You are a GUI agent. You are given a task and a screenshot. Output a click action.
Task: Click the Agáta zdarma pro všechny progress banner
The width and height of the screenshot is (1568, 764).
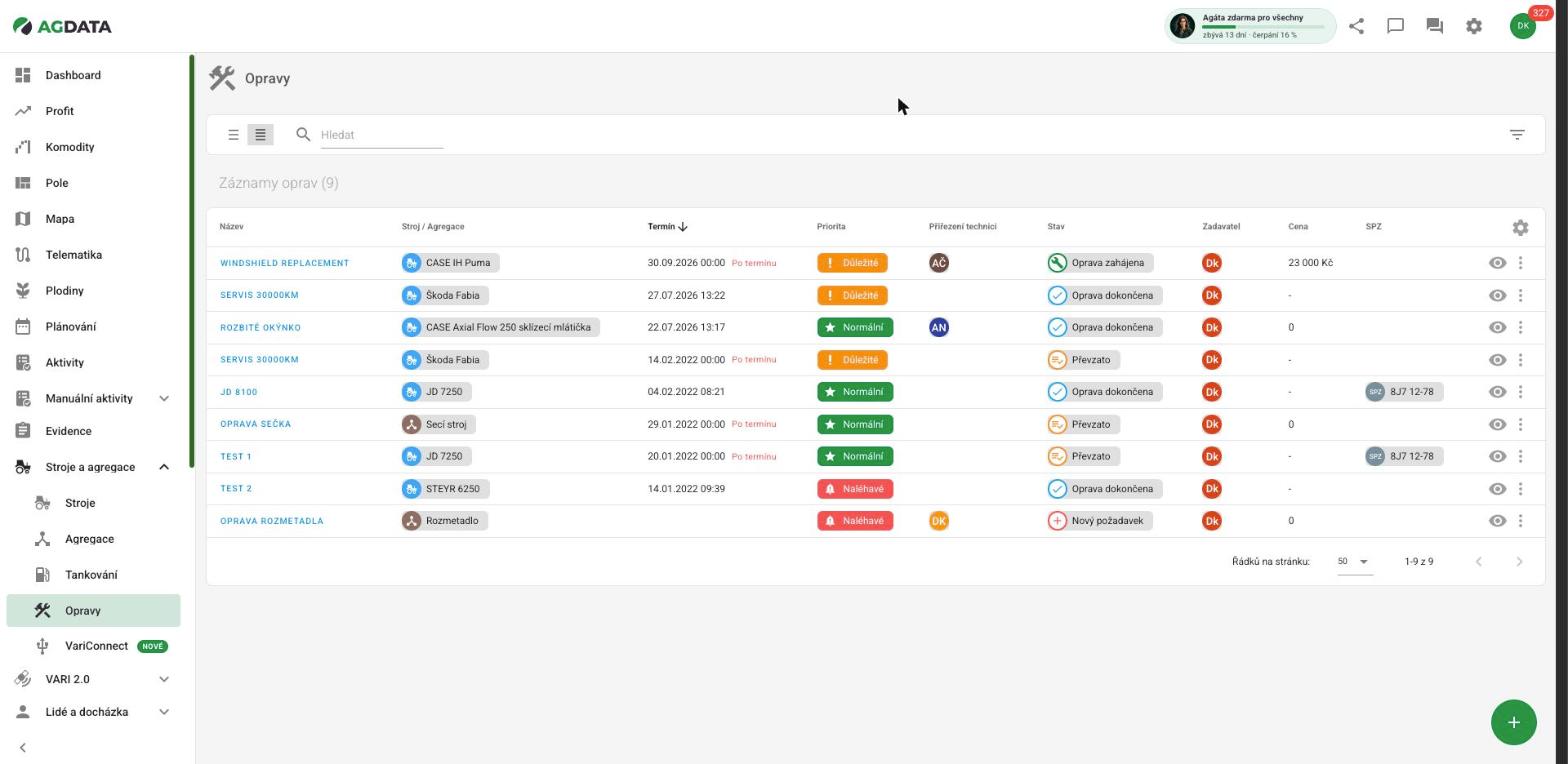point(1250,26)
